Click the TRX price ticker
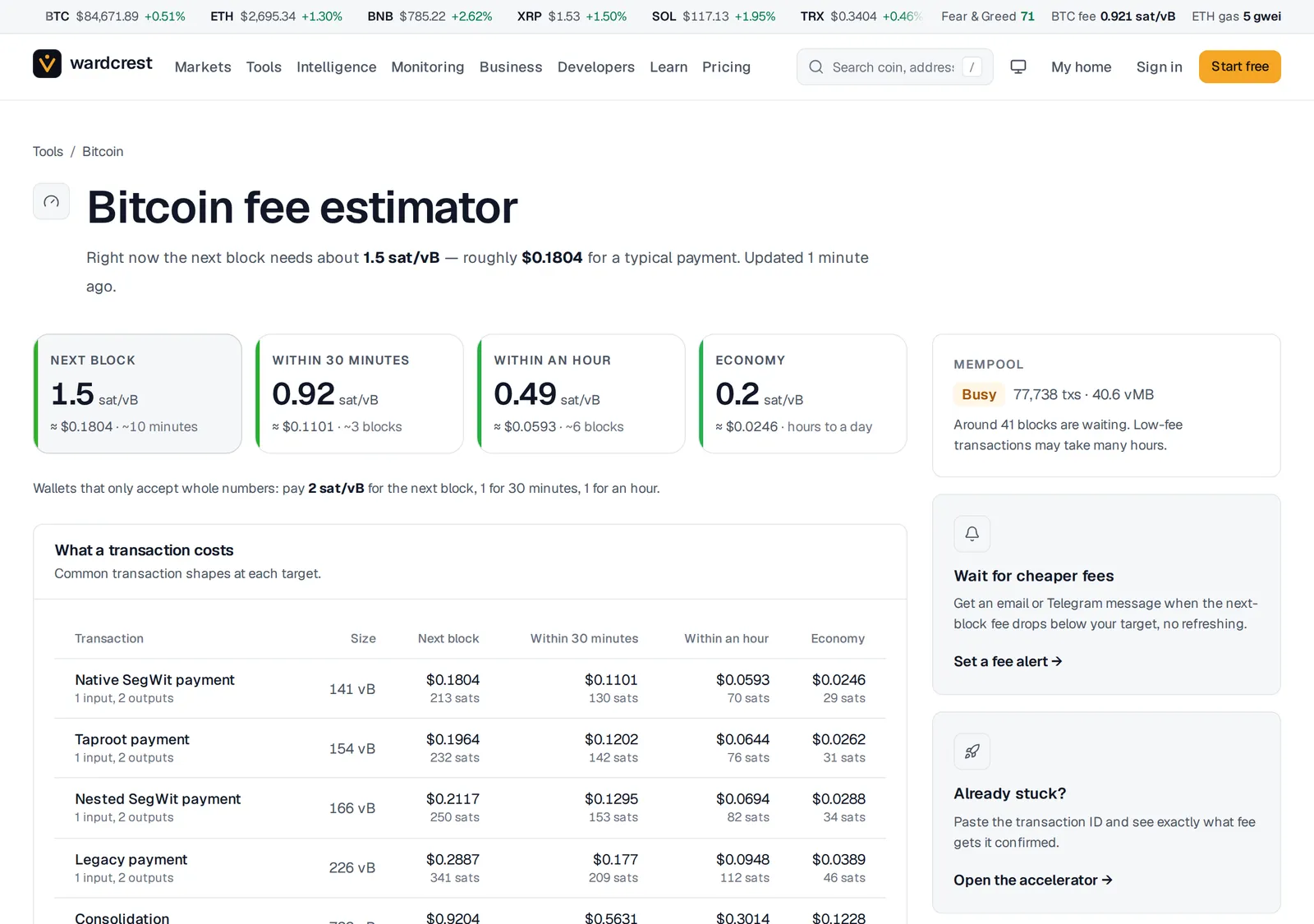 pos(861,16)
